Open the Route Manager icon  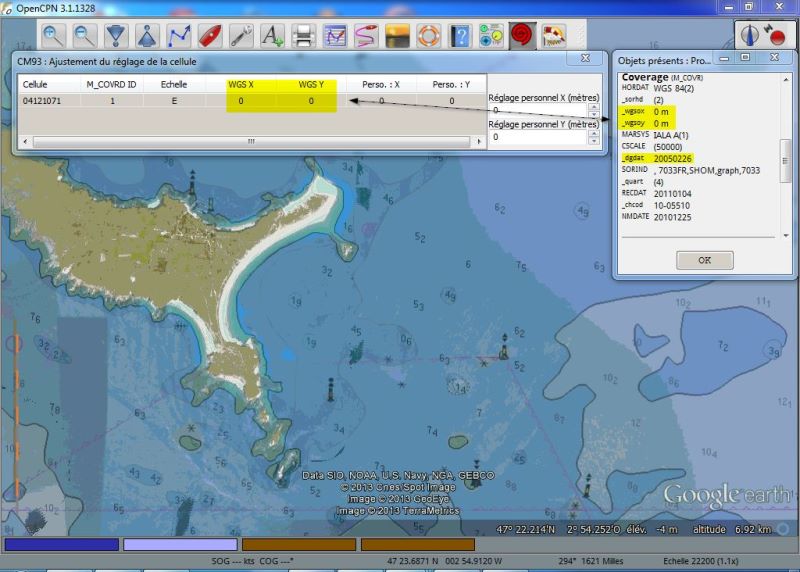pos(335,36)
